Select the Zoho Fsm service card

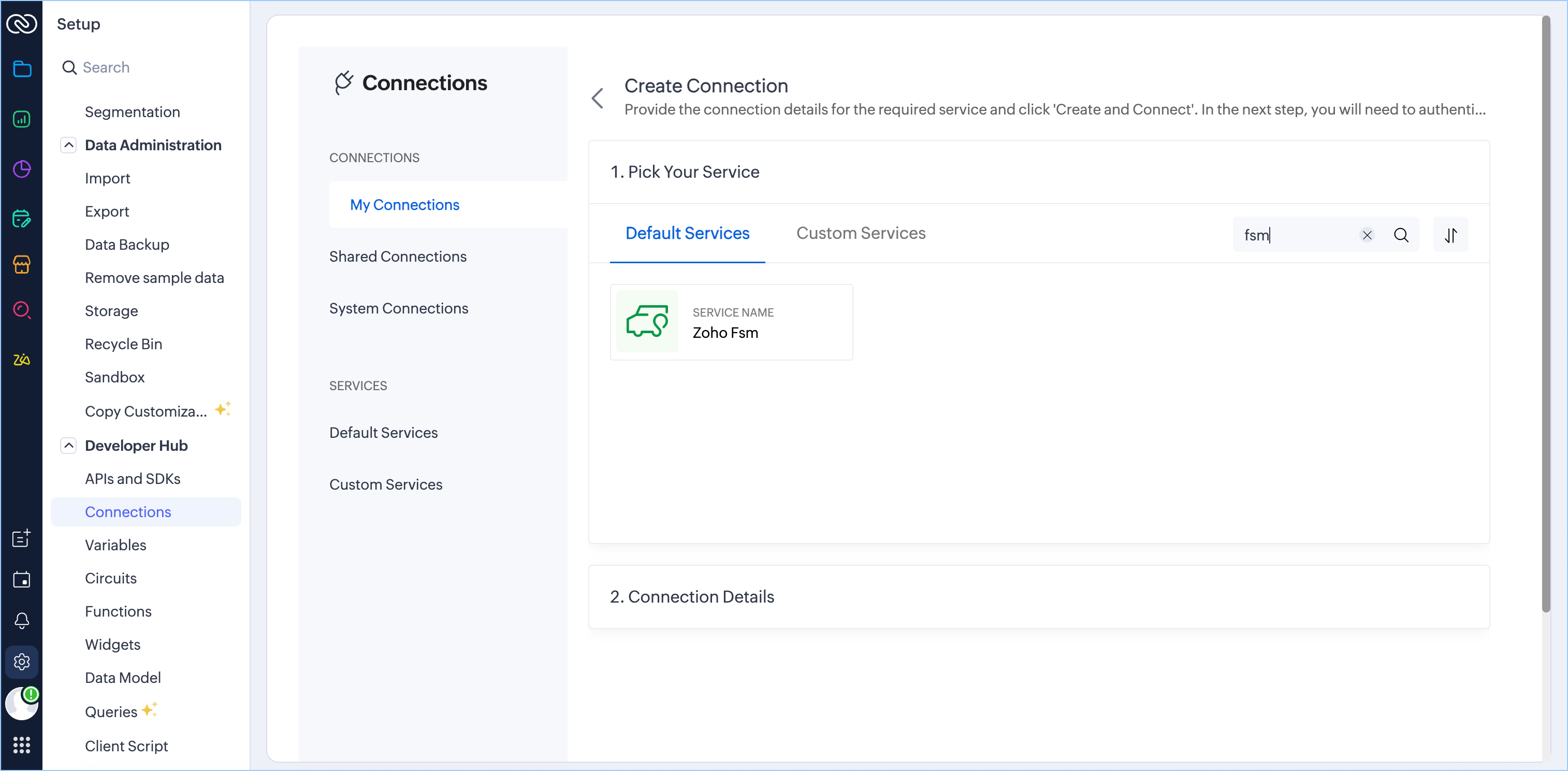731,322
